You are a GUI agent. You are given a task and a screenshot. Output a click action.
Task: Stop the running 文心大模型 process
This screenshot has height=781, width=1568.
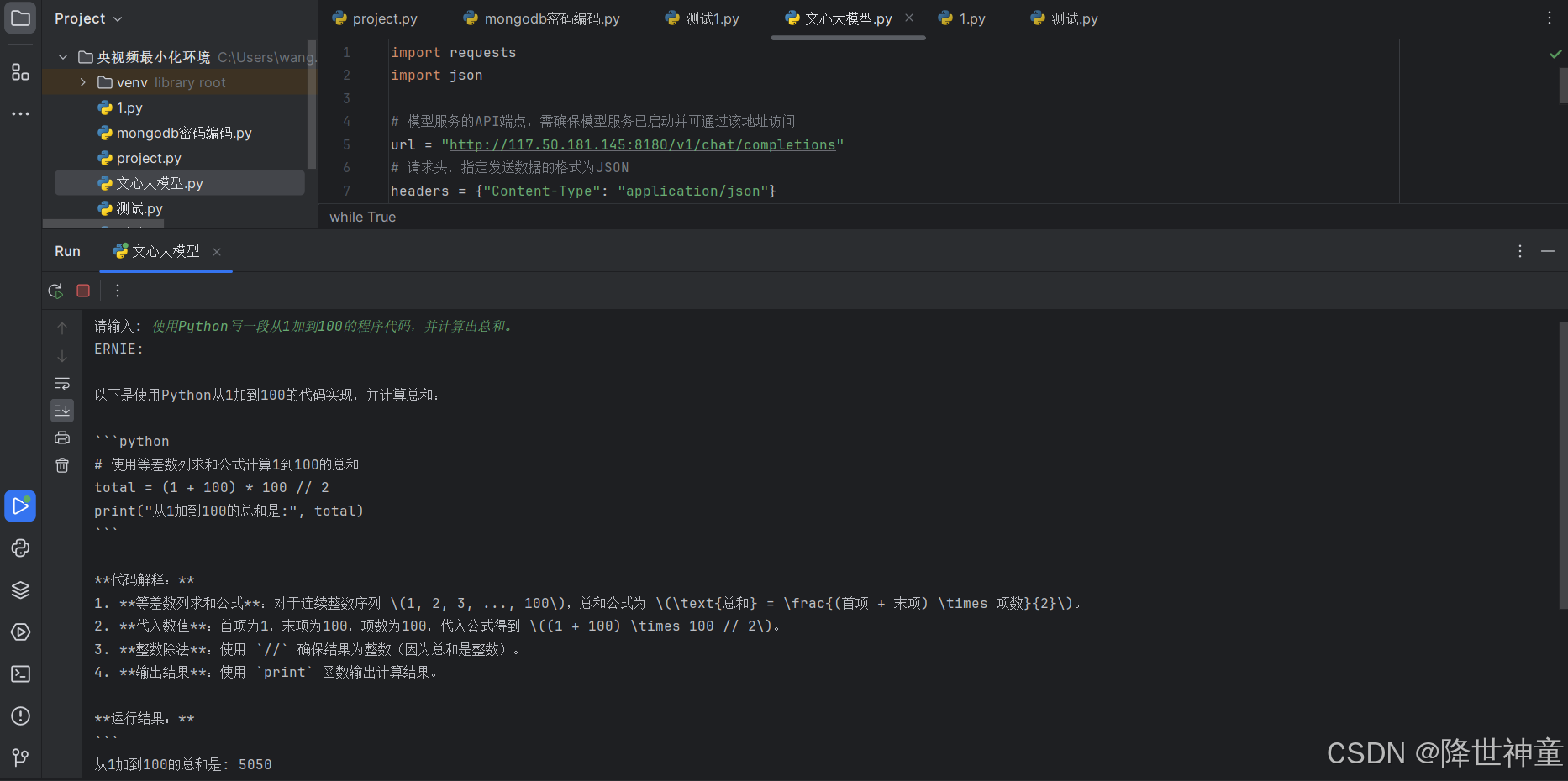(83, 291)
